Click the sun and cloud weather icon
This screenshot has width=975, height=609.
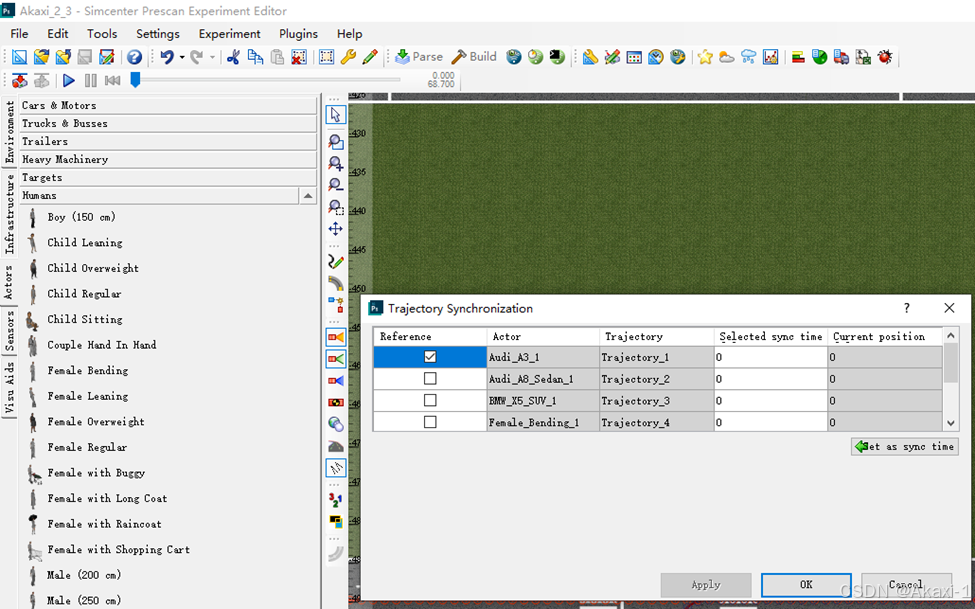pos(726,57)
